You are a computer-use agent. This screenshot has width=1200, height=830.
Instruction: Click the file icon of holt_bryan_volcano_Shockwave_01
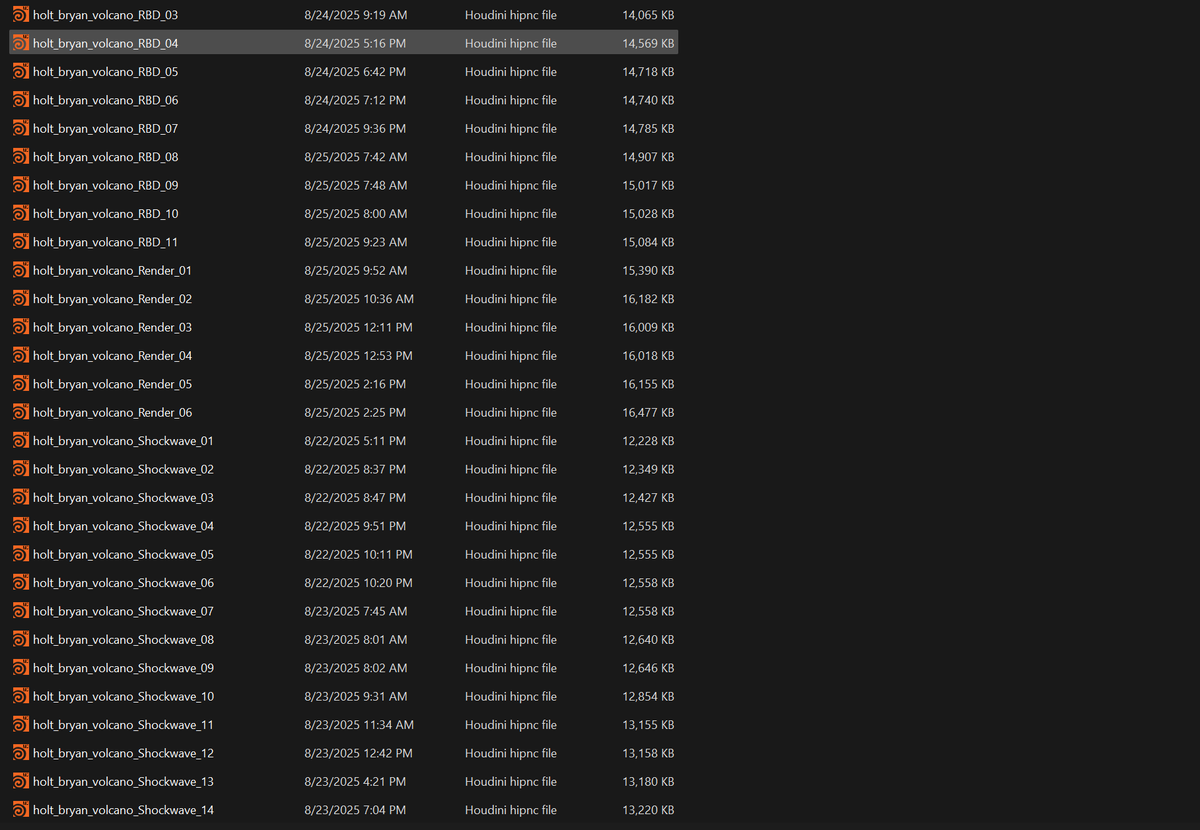[x=21, y=441]
